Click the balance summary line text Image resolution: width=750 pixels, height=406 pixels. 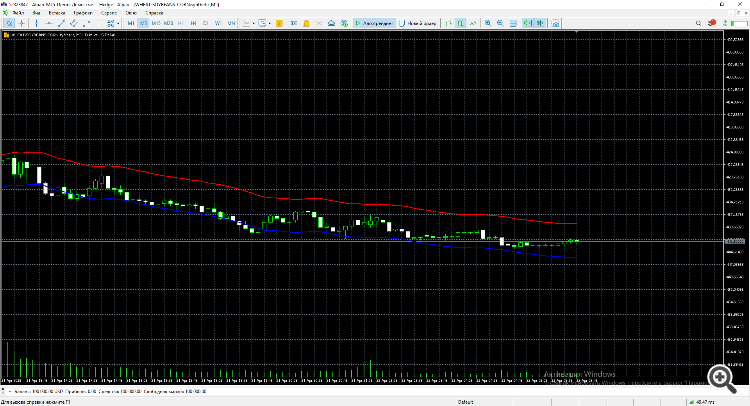110,391
